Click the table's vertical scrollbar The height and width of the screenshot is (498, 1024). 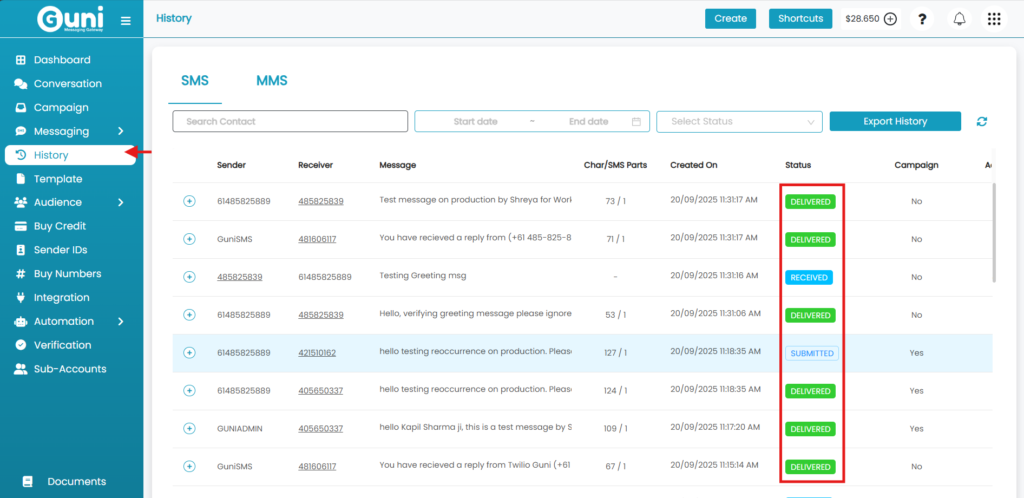pos(993,230)
